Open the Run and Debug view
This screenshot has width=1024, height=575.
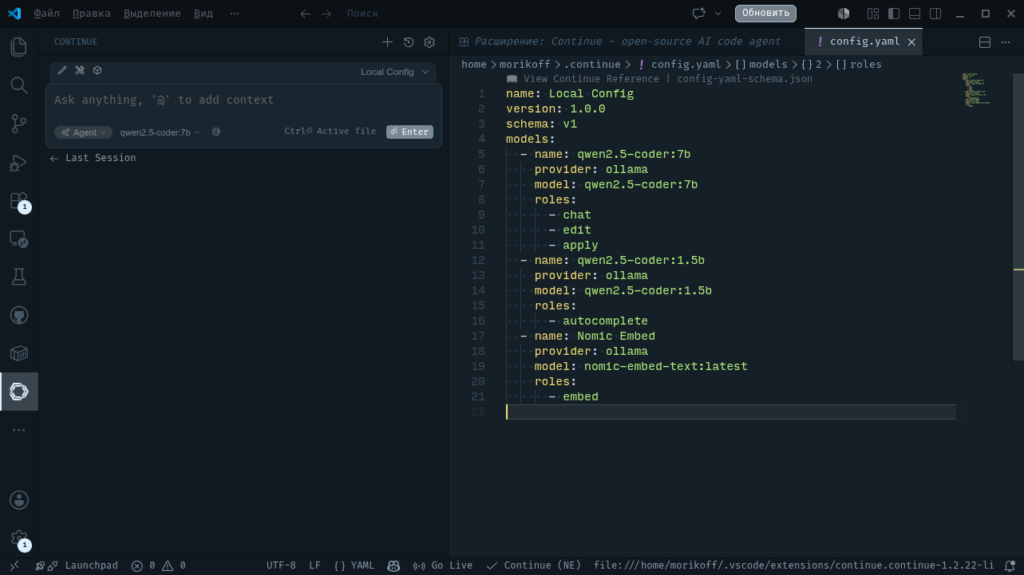click(x=19, y=162)
